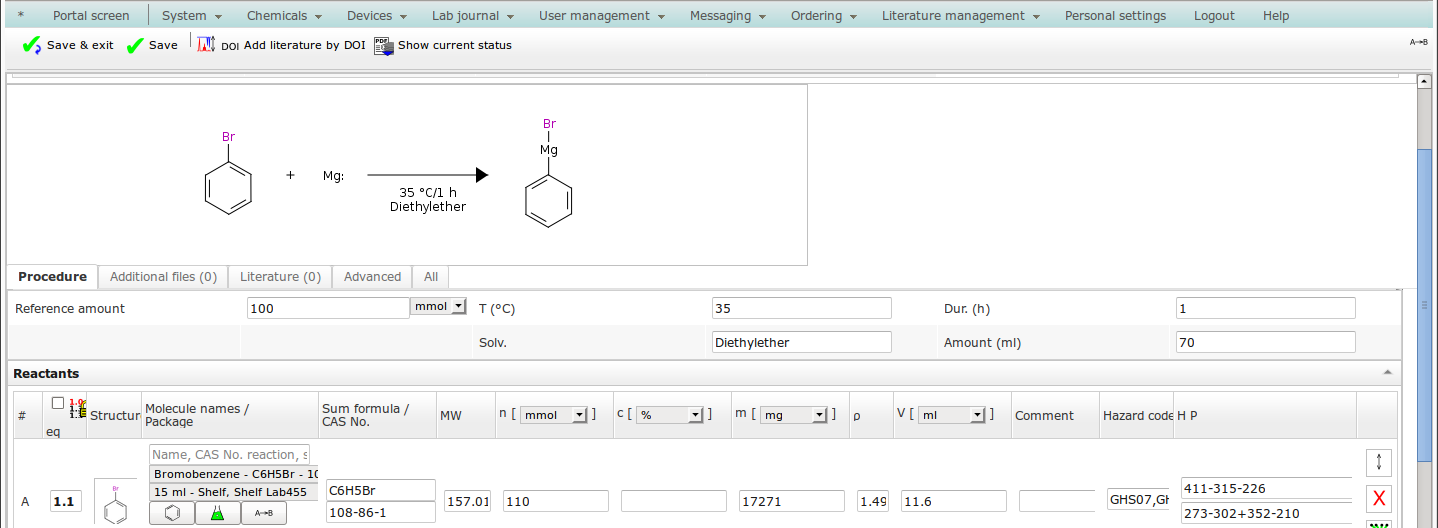Open the c unit percent dropdown
This screenshot has width=1438, height=528.
point(670,414)
